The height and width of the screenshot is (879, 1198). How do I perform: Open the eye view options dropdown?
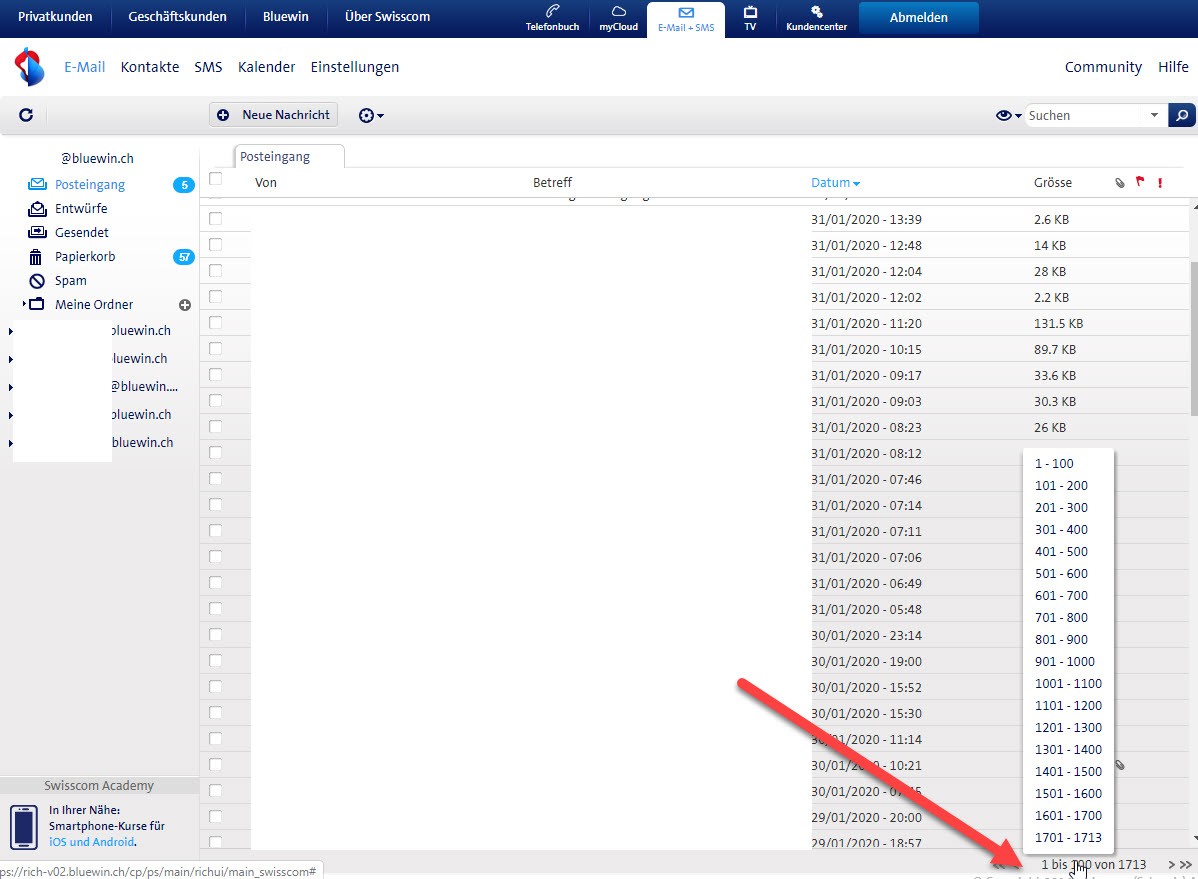click(x=1008, y=115)
